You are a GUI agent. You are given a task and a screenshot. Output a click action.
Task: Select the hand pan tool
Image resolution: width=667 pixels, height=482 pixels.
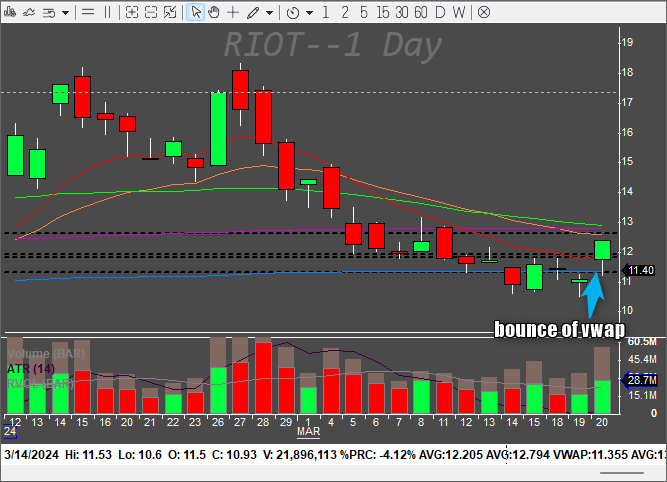coord(214,12)
